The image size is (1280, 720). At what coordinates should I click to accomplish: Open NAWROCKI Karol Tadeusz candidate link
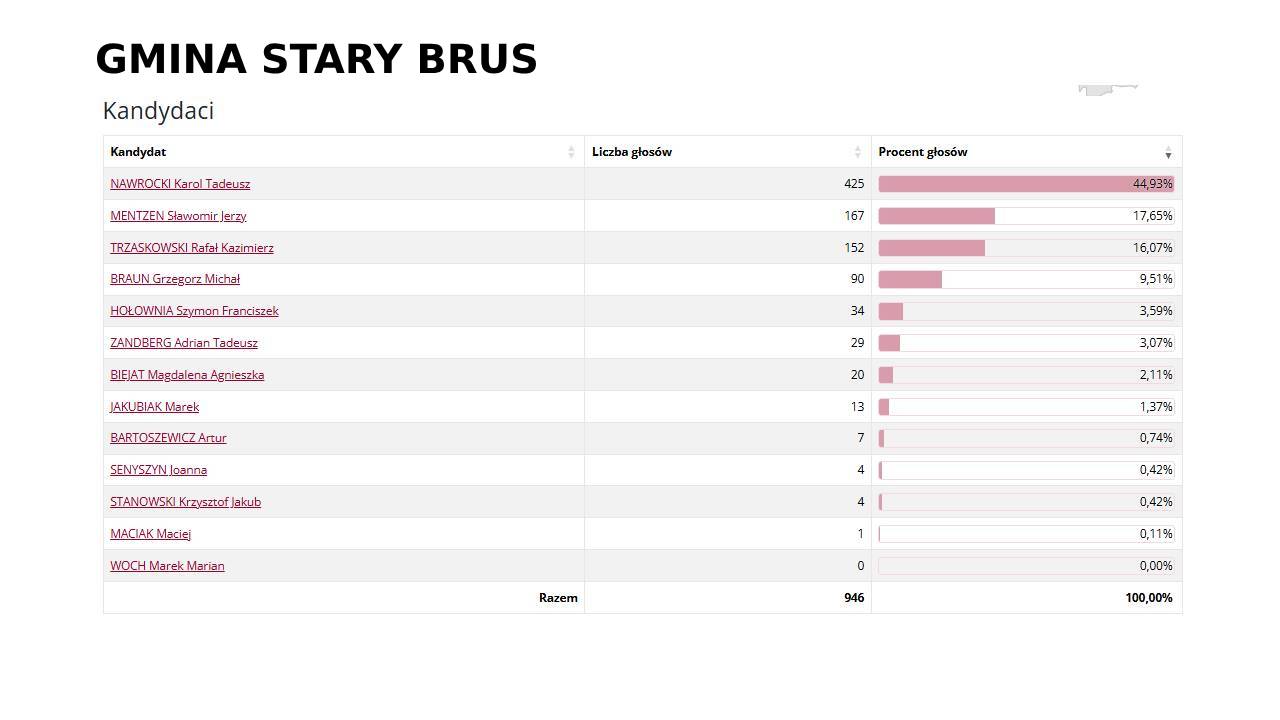(180, 184)
